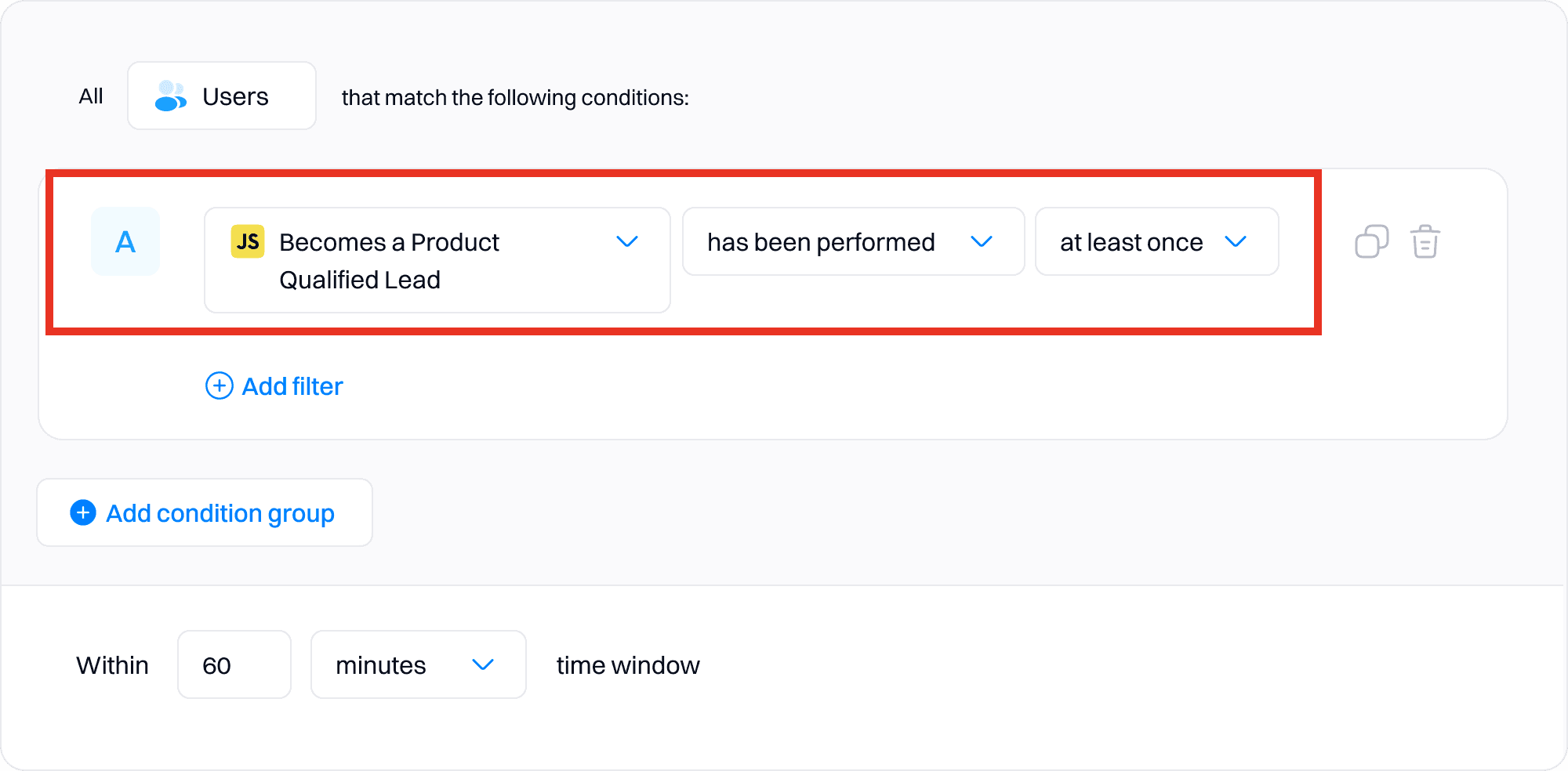This screenshot has width=1568, height=771.
Task: Click chevron arrow of at least once
Action: (x=1236, y=241)
